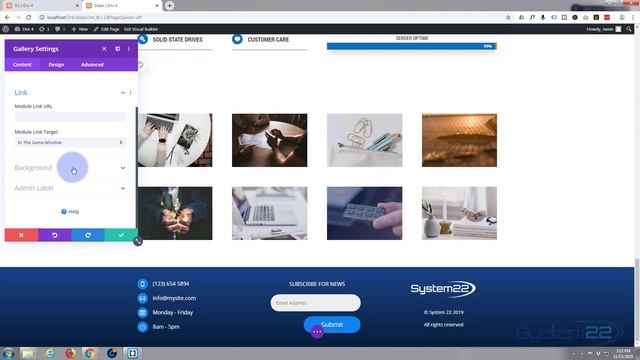The image size is (640, 360).
Task: Expand the Admin Label section
Action: click(x=70, y=188)
